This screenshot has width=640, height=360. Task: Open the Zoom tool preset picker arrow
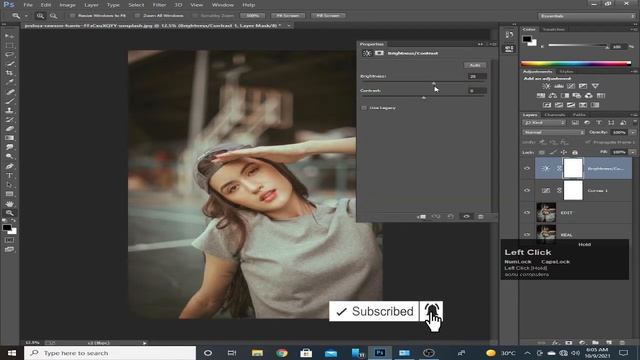tap(26, 16)
